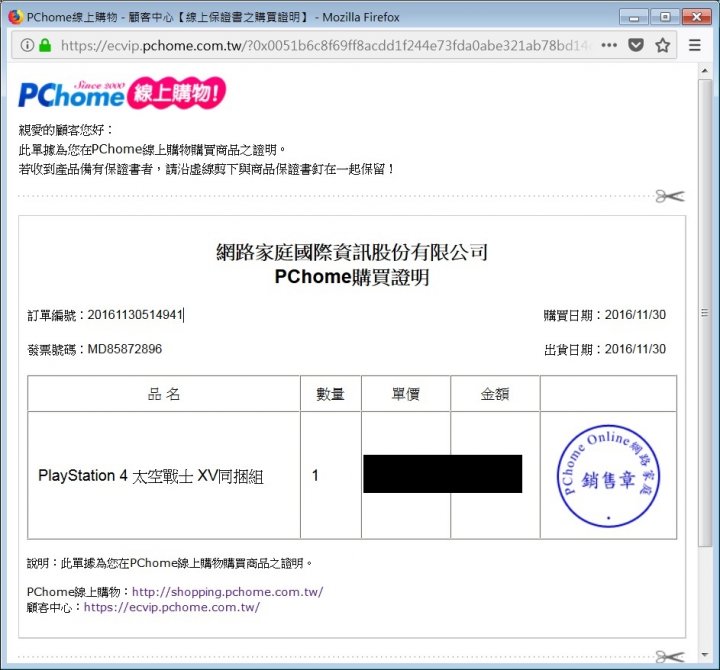Open the ecvip.pchome.com.tw customer center link
The image size is (720, 670).
click(x=172, y=607)
